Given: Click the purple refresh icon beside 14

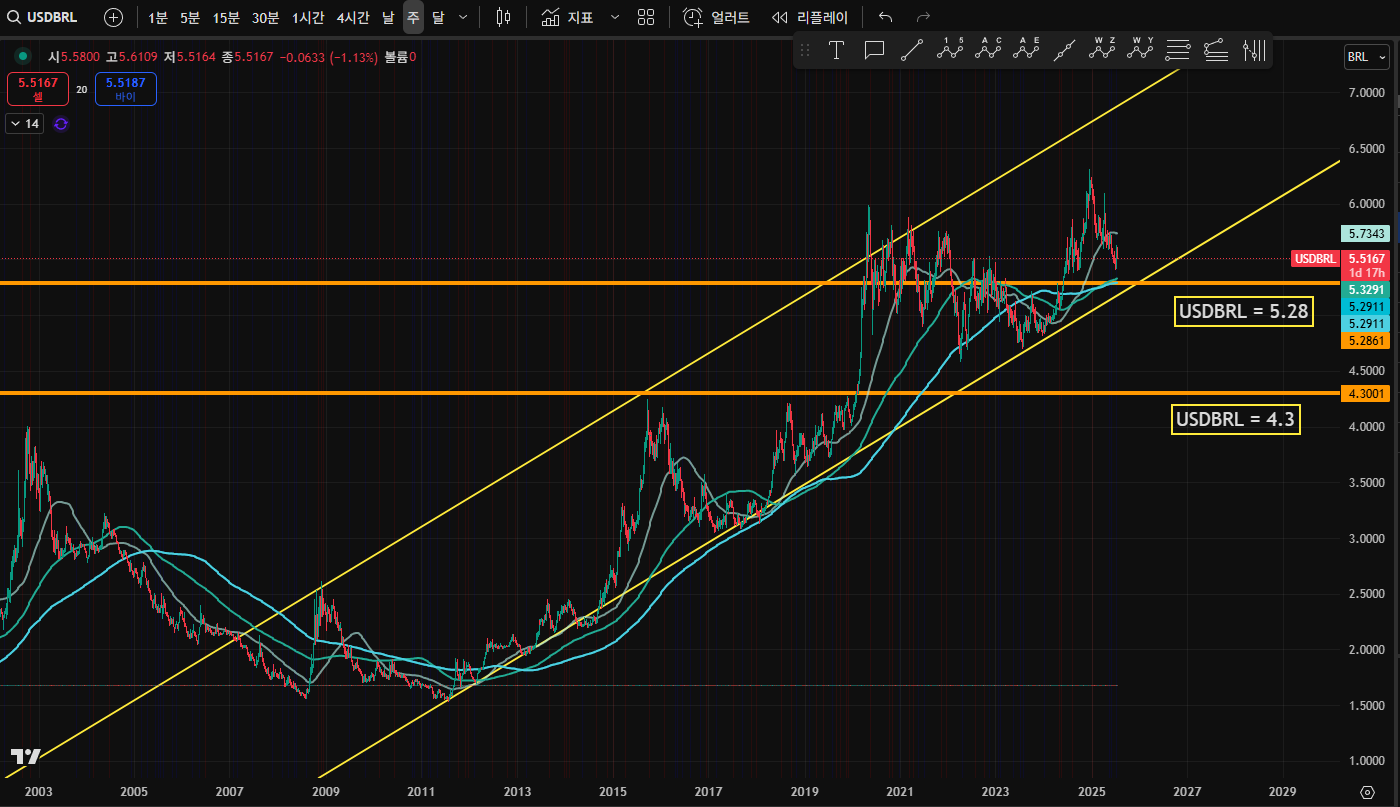Looking at the screenshot, I should [x=61, y=123].
